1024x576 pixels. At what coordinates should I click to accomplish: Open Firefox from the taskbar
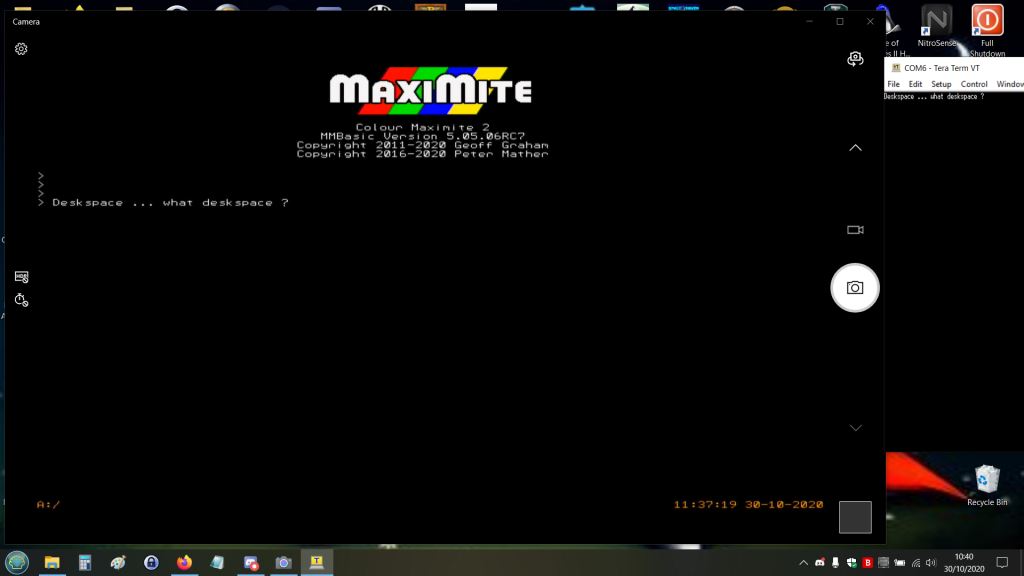pos(184,563)
